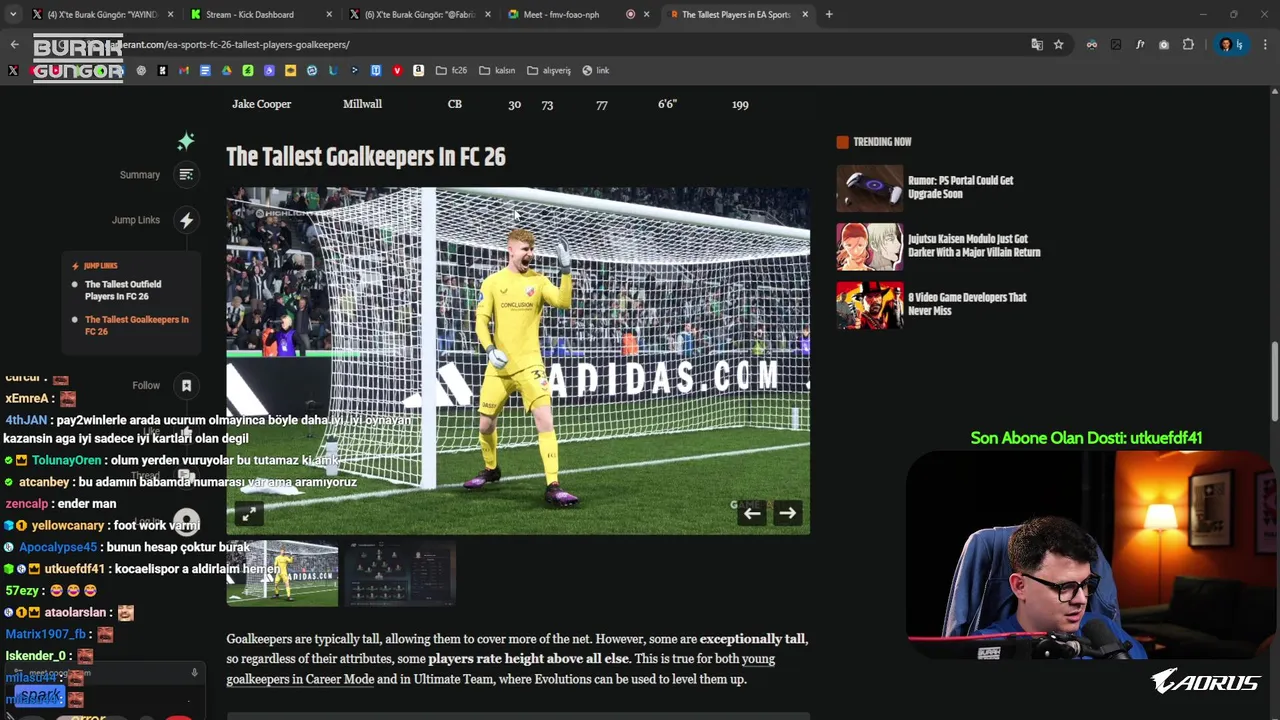Open the Google Docs bookmark icon
The width and height of the screenshot is (1280, 720).
click(205, 70)
